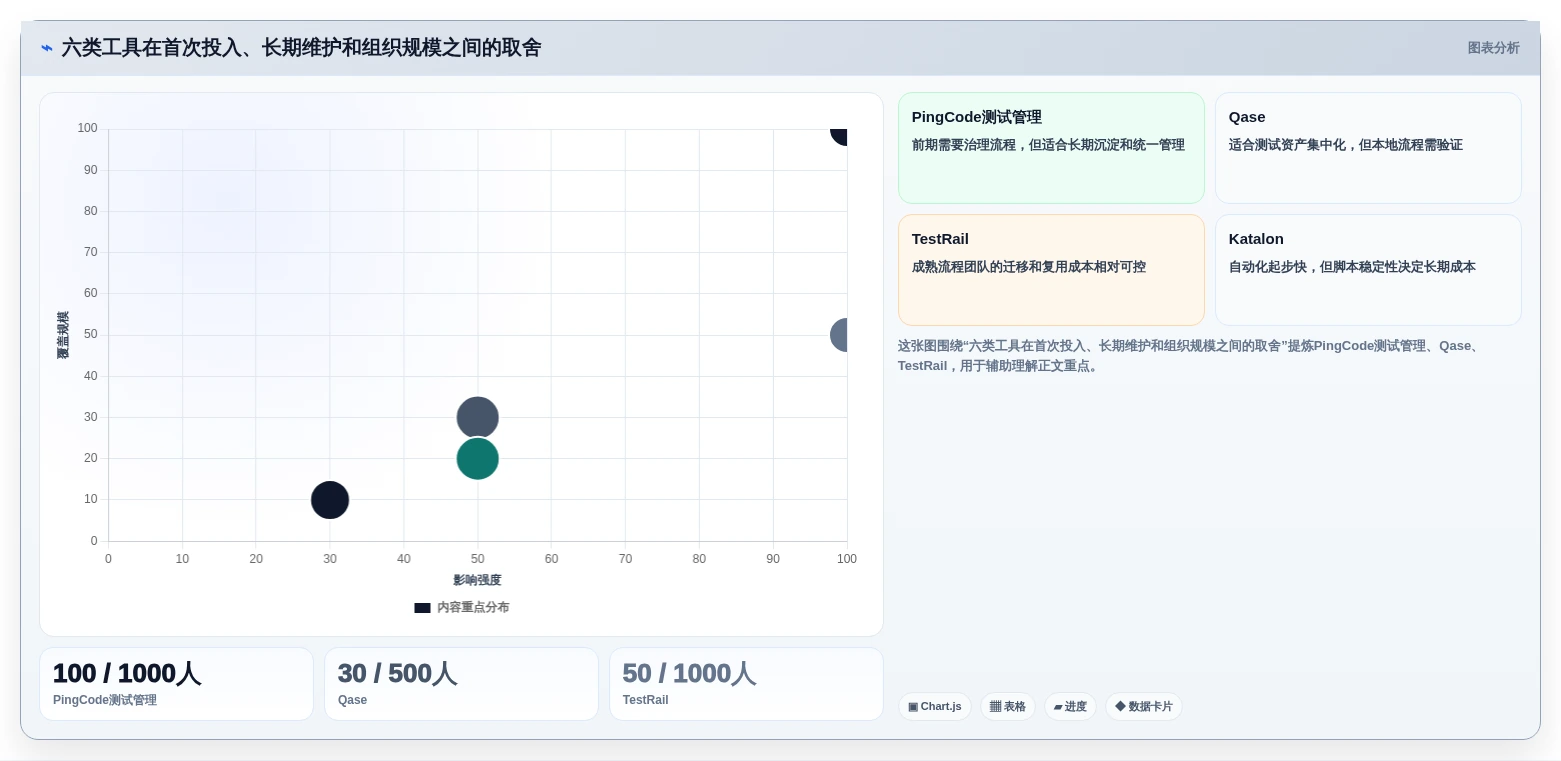
Task: Click the 影响强度 x-axis title
Action: coord(477,580)
